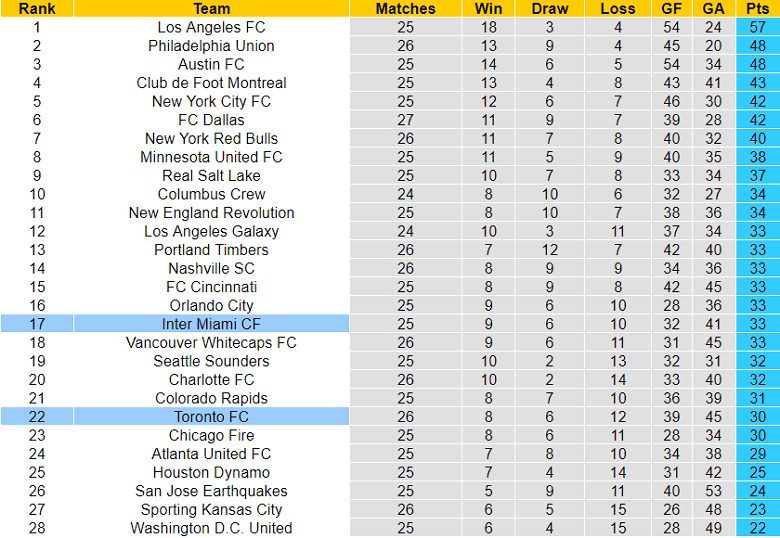780x538 pixels.
Task: Click the Team column header
Action: [211, 8]
